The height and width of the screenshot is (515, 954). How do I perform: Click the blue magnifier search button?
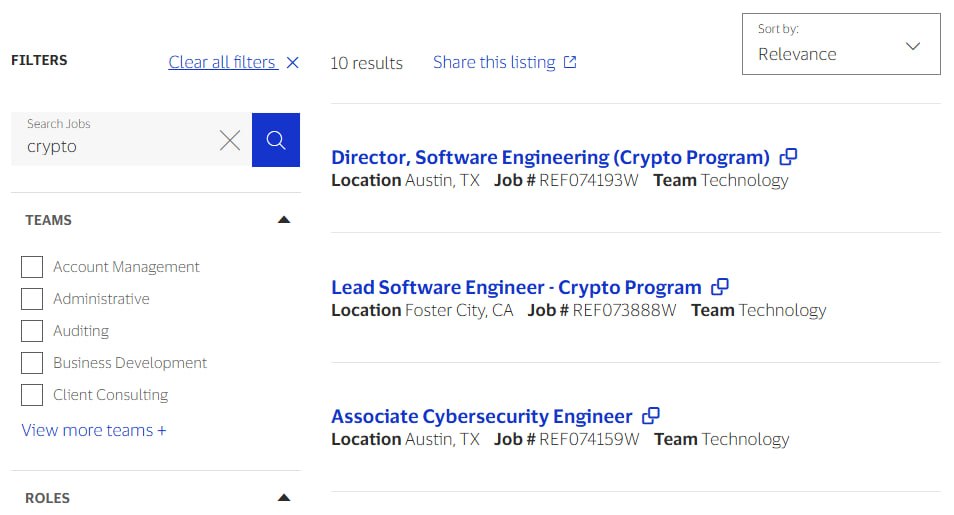pyautogui.click(x=276, y=140)
